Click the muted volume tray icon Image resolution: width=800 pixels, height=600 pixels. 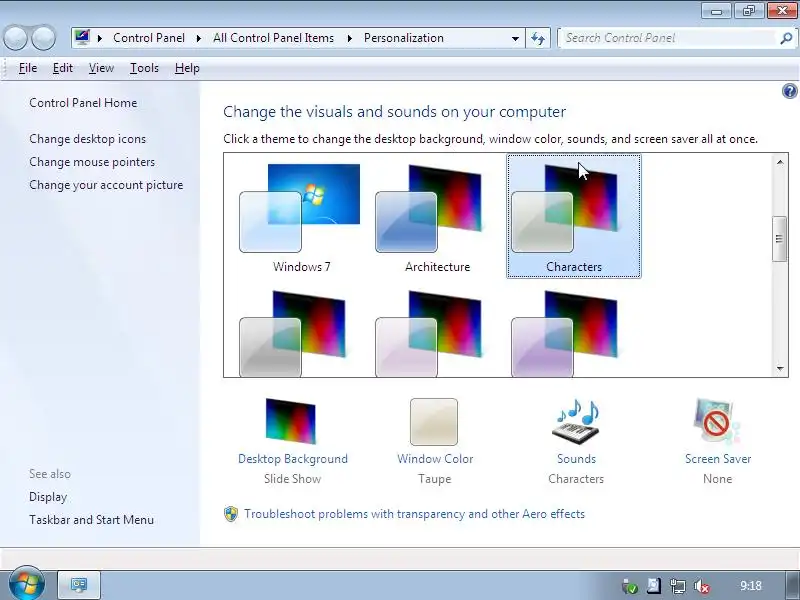pyautogui.click(x=703, y=586)
